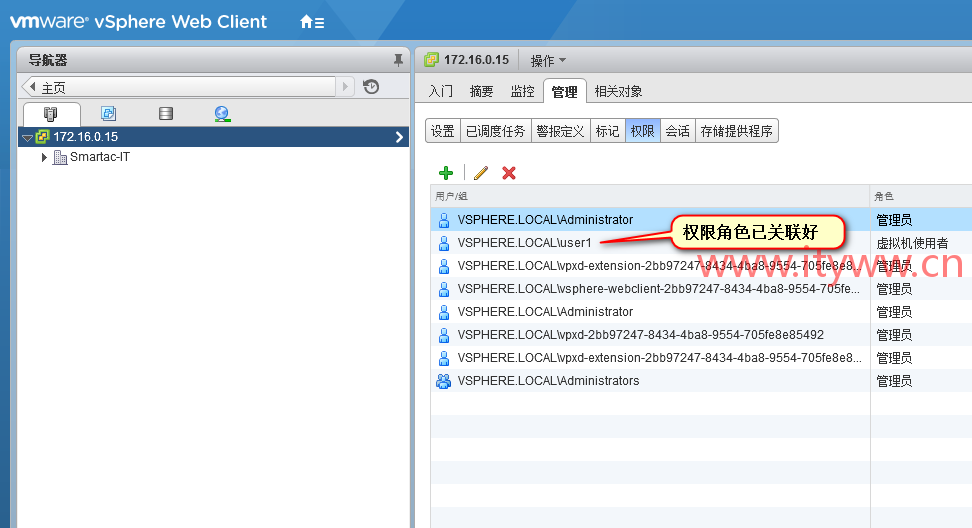This screenshot has width=972, height=528.
Task: Collapse the 172.16.0.15 tree node
Action: [x=27, y=138]
